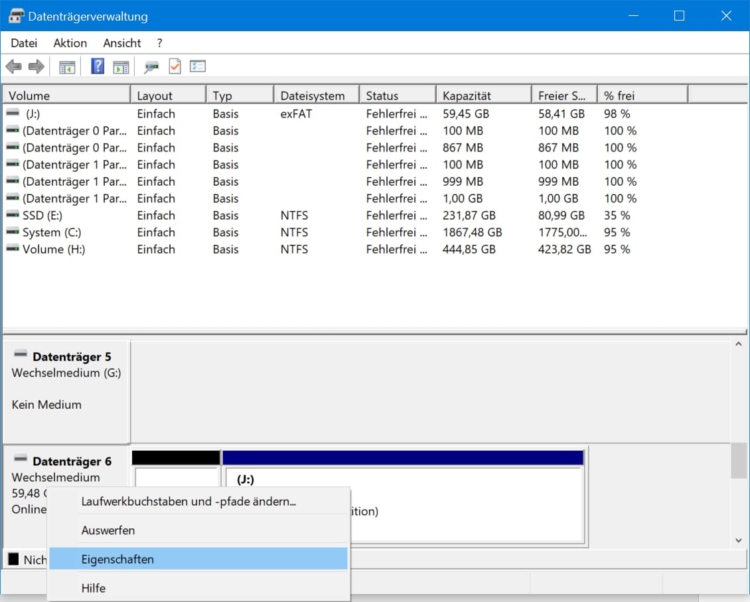Open the Aktion menu

coord(70,43)
